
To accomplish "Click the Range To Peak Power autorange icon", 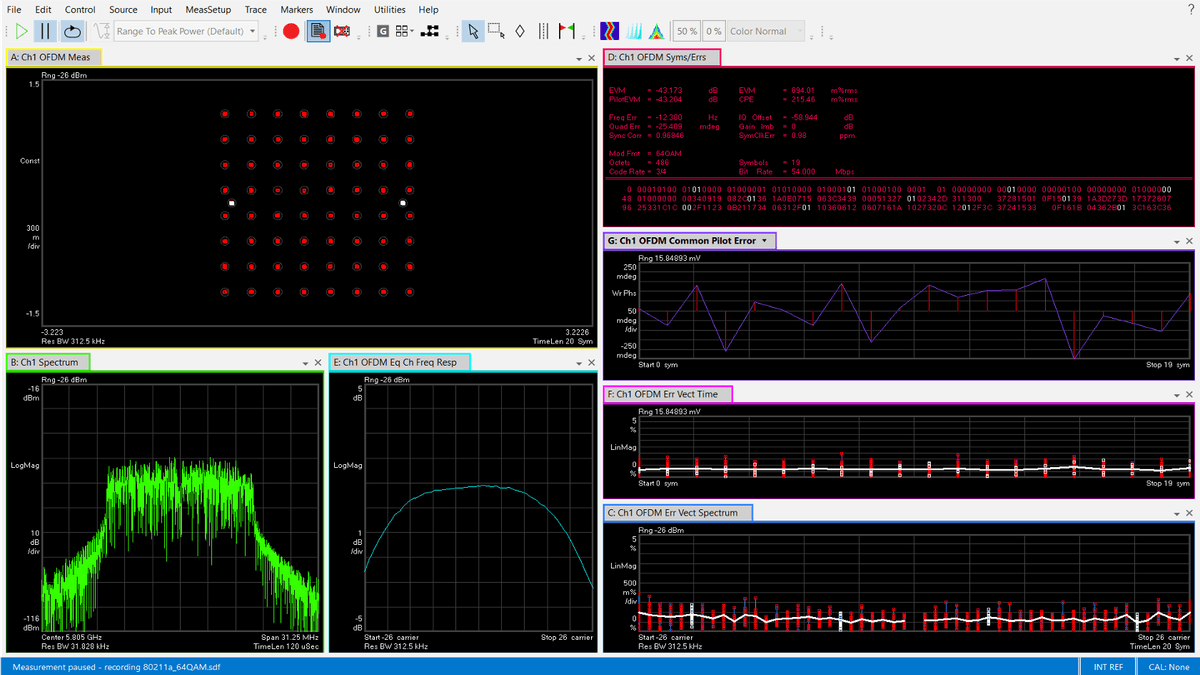I will [99, 31].
